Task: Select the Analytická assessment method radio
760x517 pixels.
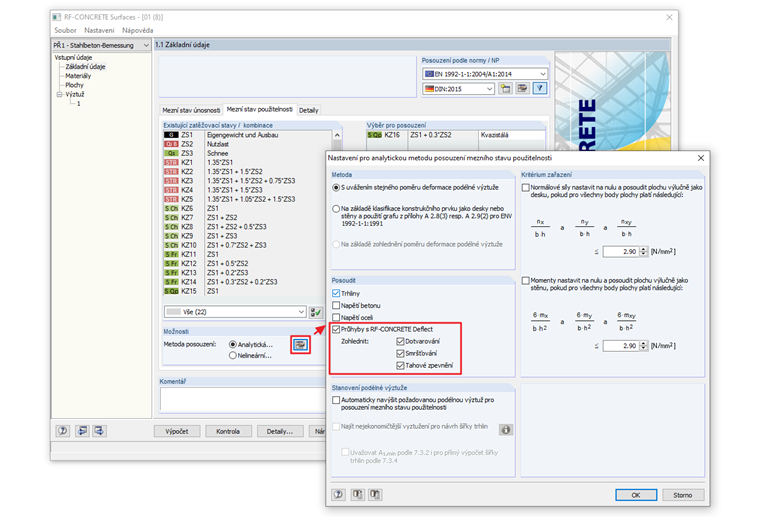Action: tap(233, 345)
